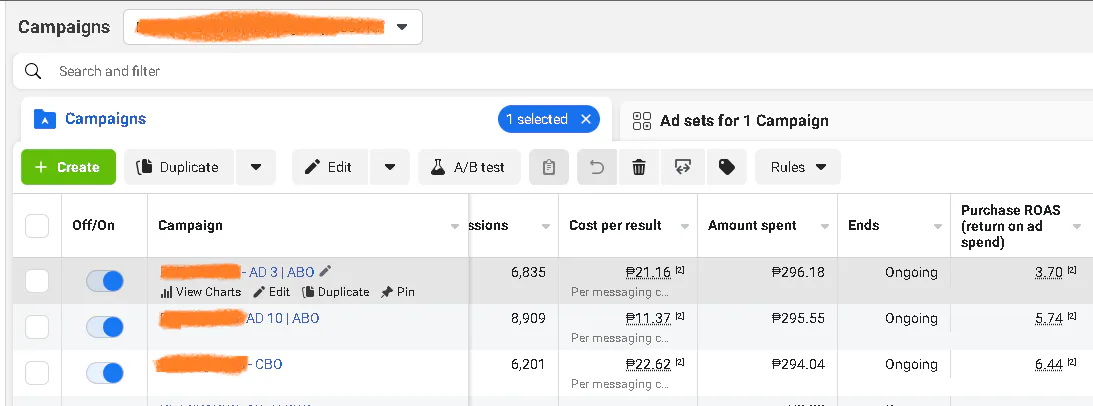Click the Duplicate toolbar button
Viewport: 1093px width, 406px height.
pyautogui.click(x=180, y=167)
